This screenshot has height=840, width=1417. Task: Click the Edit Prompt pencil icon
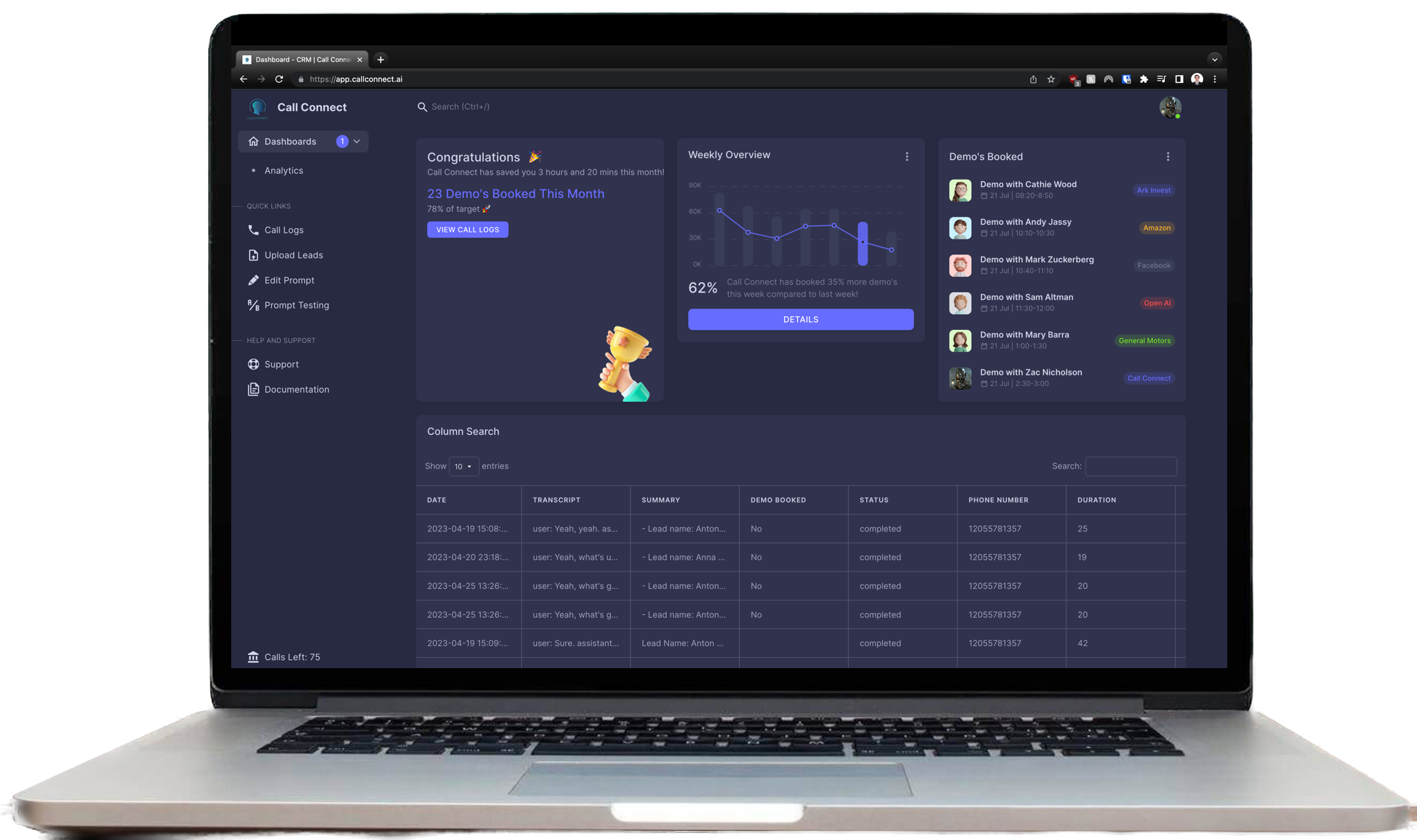pos(253,280)
